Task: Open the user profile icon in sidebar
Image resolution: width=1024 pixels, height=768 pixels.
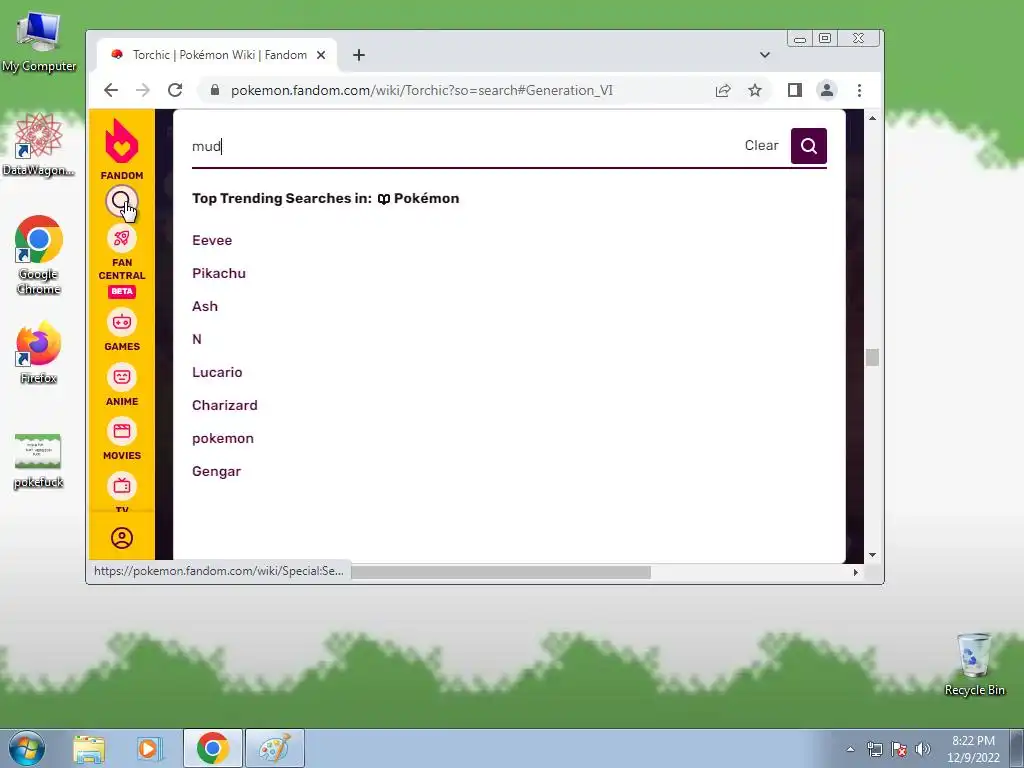Action: coord(121,538)
